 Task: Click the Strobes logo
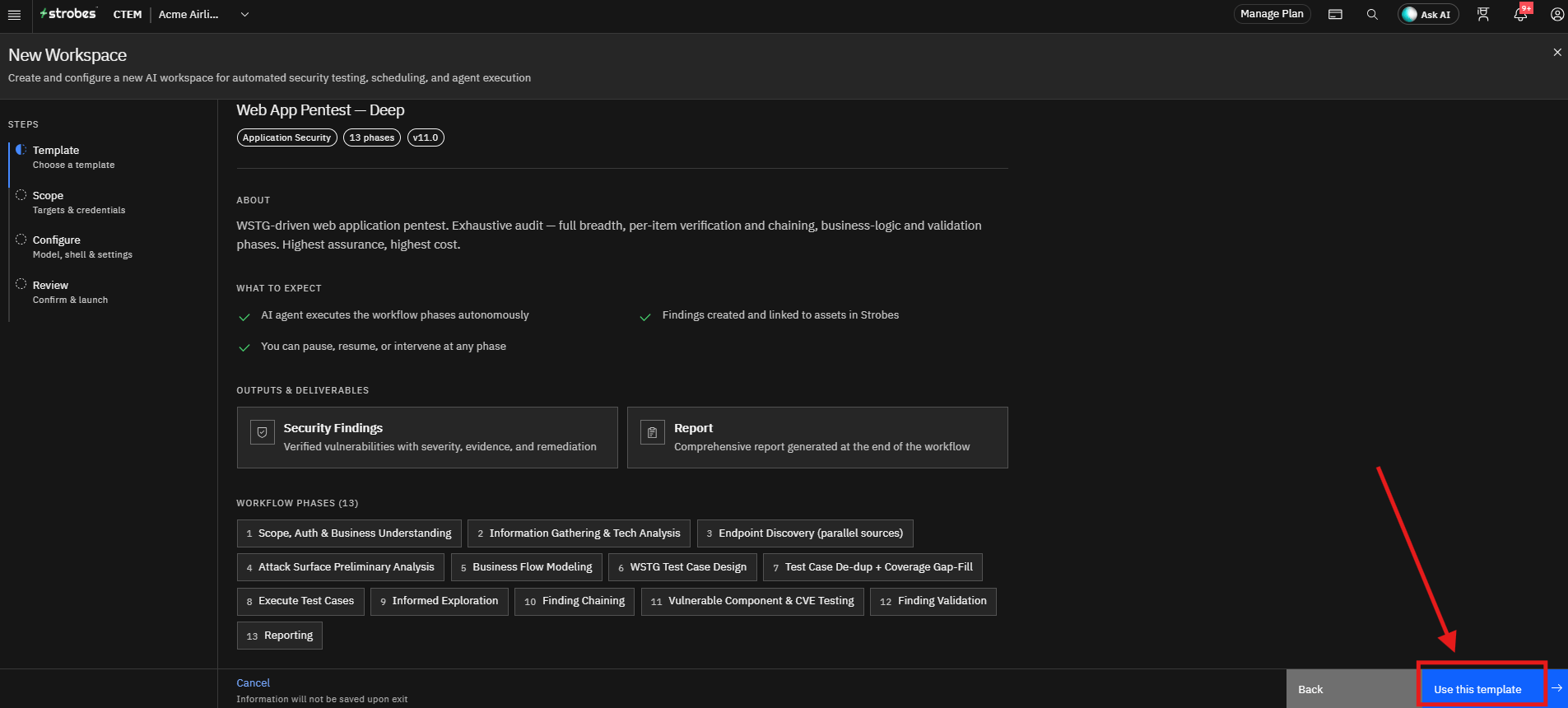coord(68,14)
